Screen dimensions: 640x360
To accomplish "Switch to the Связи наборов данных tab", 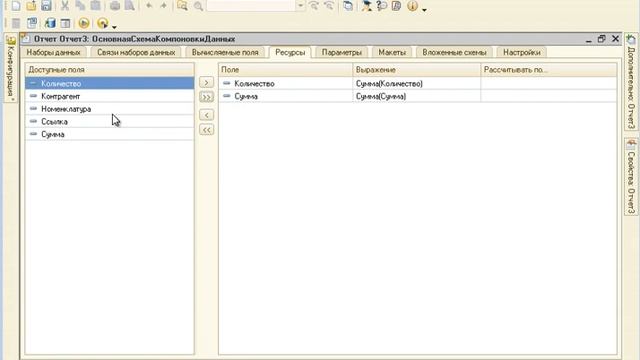I will (136, 52).
